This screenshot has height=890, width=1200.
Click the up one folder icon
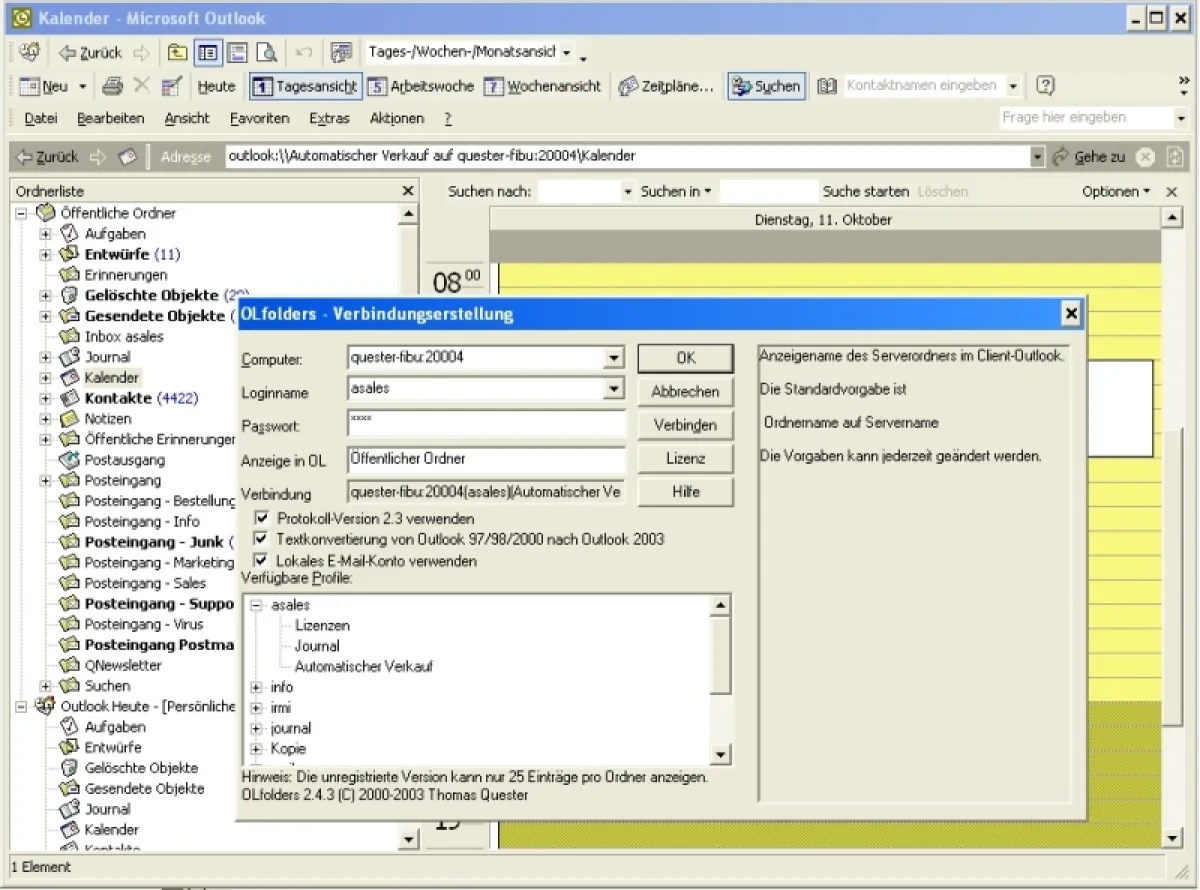(177, 52)
